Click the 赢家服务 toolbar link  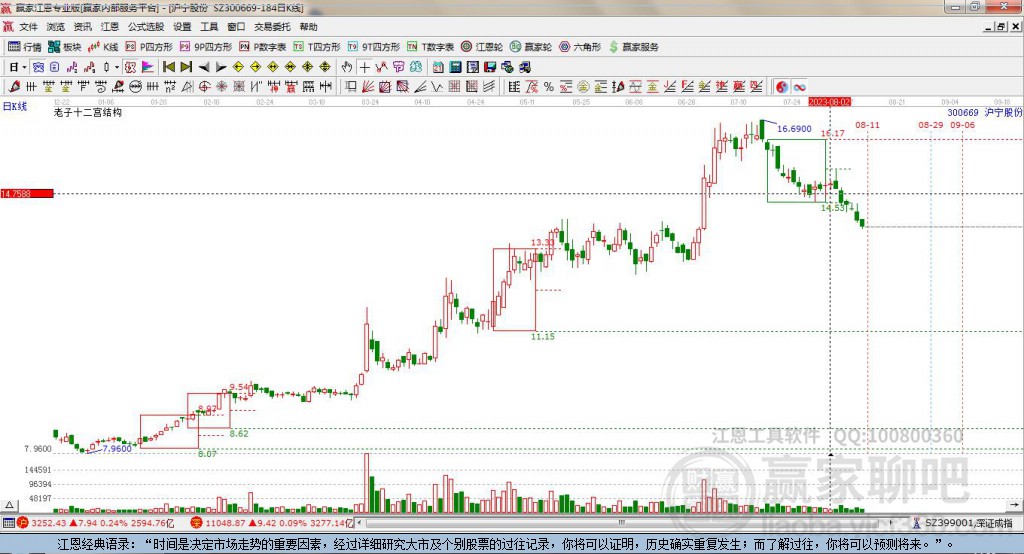[633, 47]
